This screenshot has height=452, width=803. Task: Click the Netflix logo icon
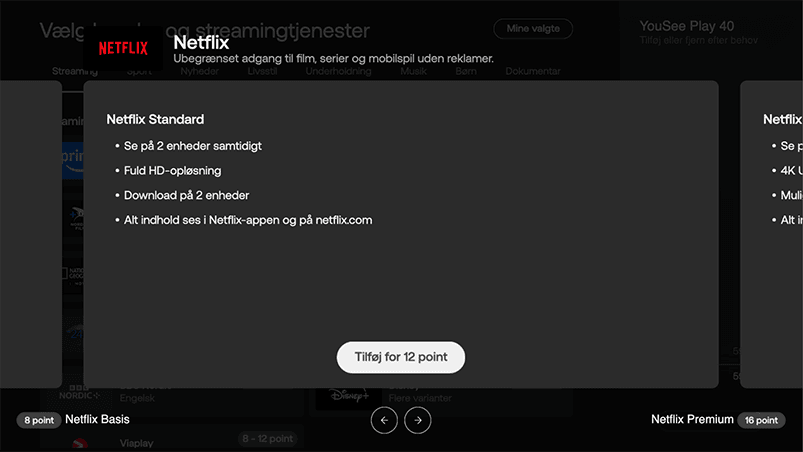tap(123, 47)
